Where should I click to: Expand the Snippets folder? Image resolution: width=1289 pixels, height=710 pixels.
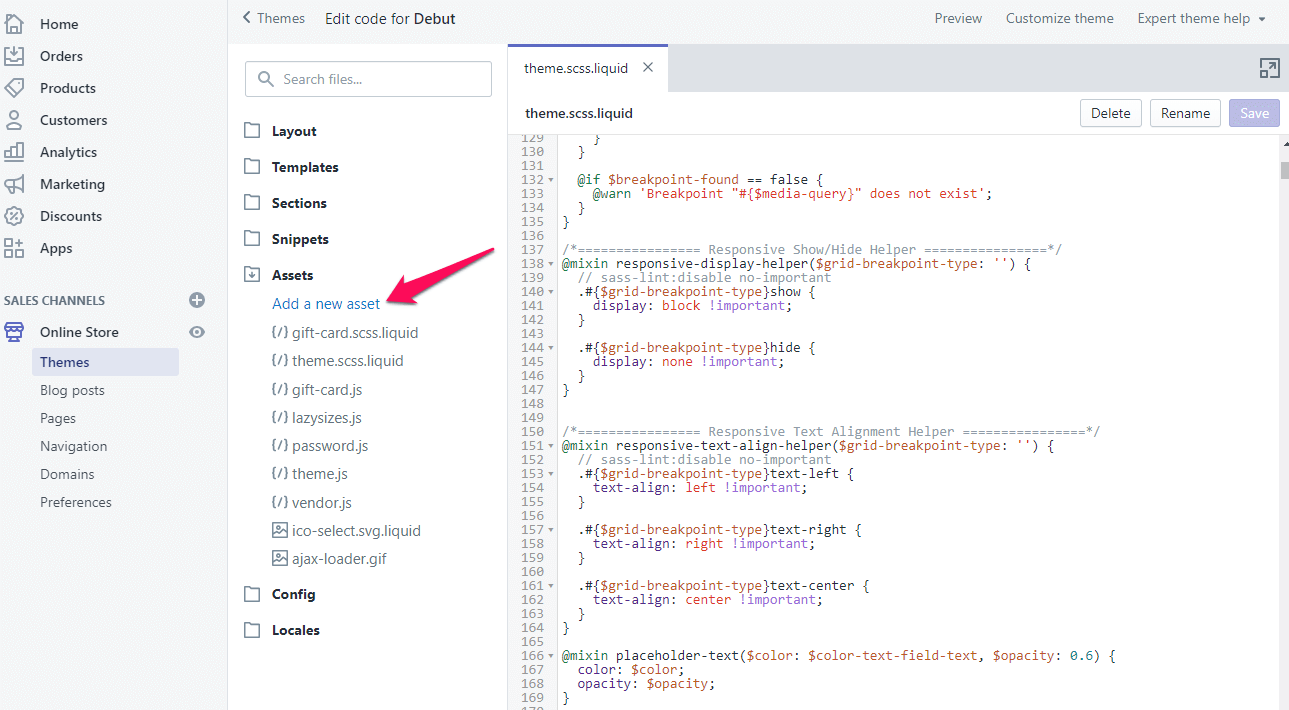[x=300, y=239]
